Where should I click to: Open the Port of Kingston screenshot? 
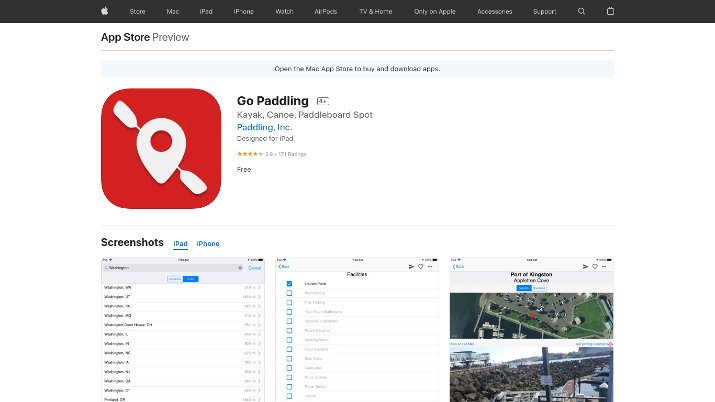click(x=531, y=330)
